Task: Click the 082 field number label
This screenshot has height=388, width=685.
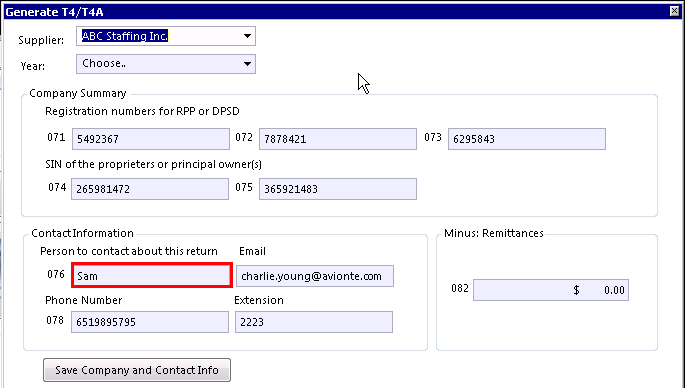Action: tap(460, 288)
